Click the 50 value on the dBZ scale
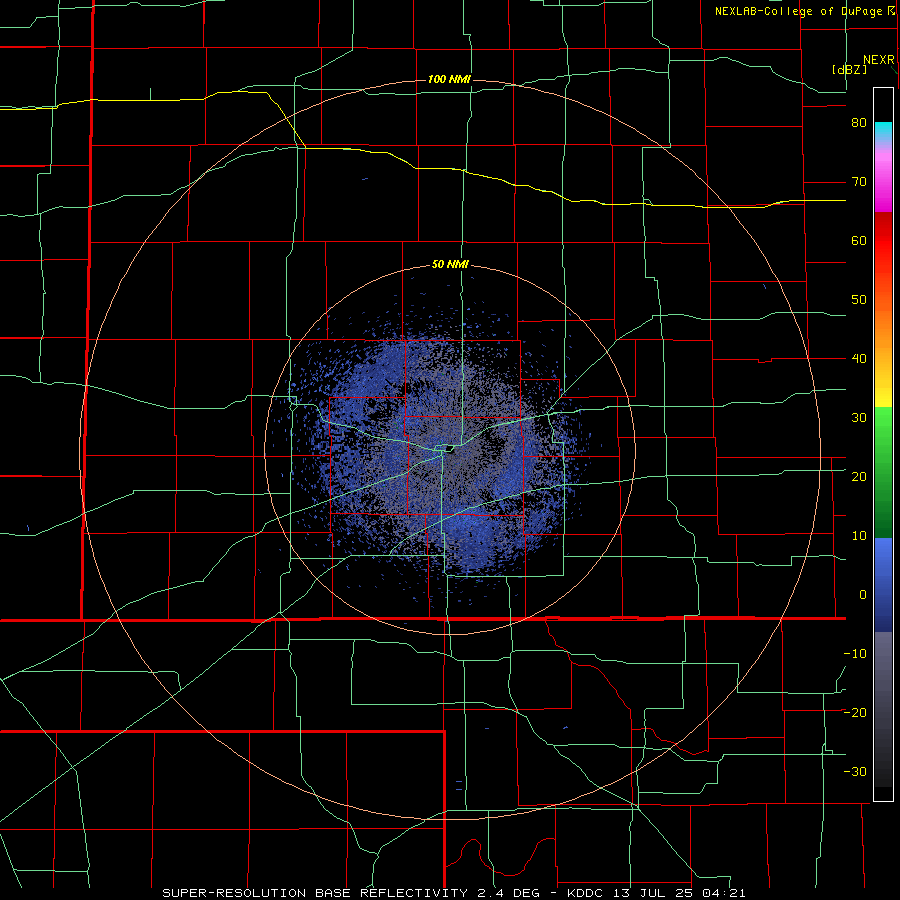This screenshot has width=900, height=900. pyautogui.click(x=859, y=300)
